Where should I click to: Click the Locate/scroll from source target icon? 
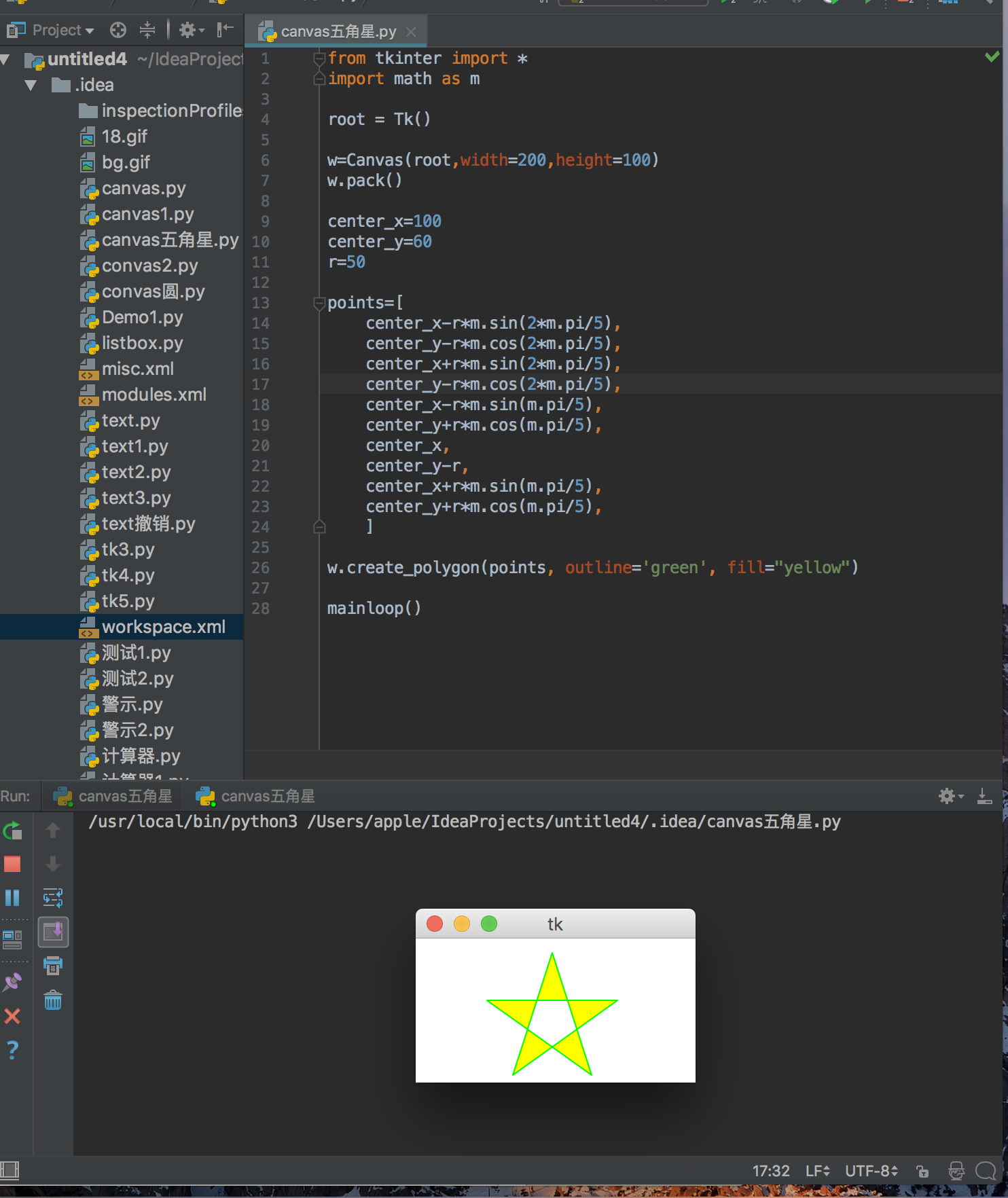[x=118, y=30]
